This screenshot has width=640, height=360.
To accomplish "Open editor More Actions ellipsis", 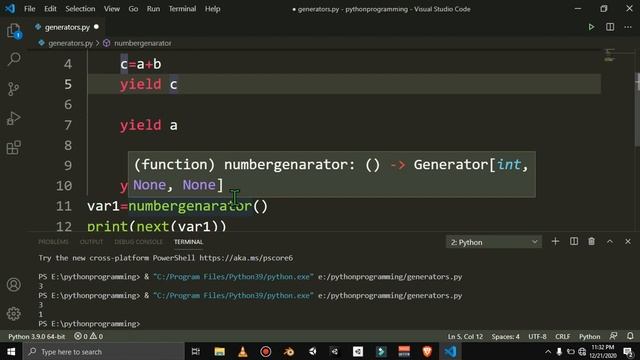I will (x=628, y=27).
